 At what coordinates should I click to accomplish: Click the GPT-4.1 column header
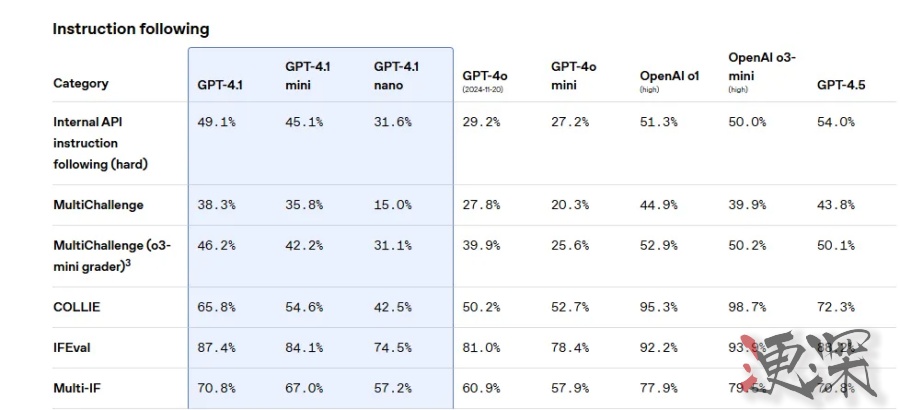pos(220,86)
